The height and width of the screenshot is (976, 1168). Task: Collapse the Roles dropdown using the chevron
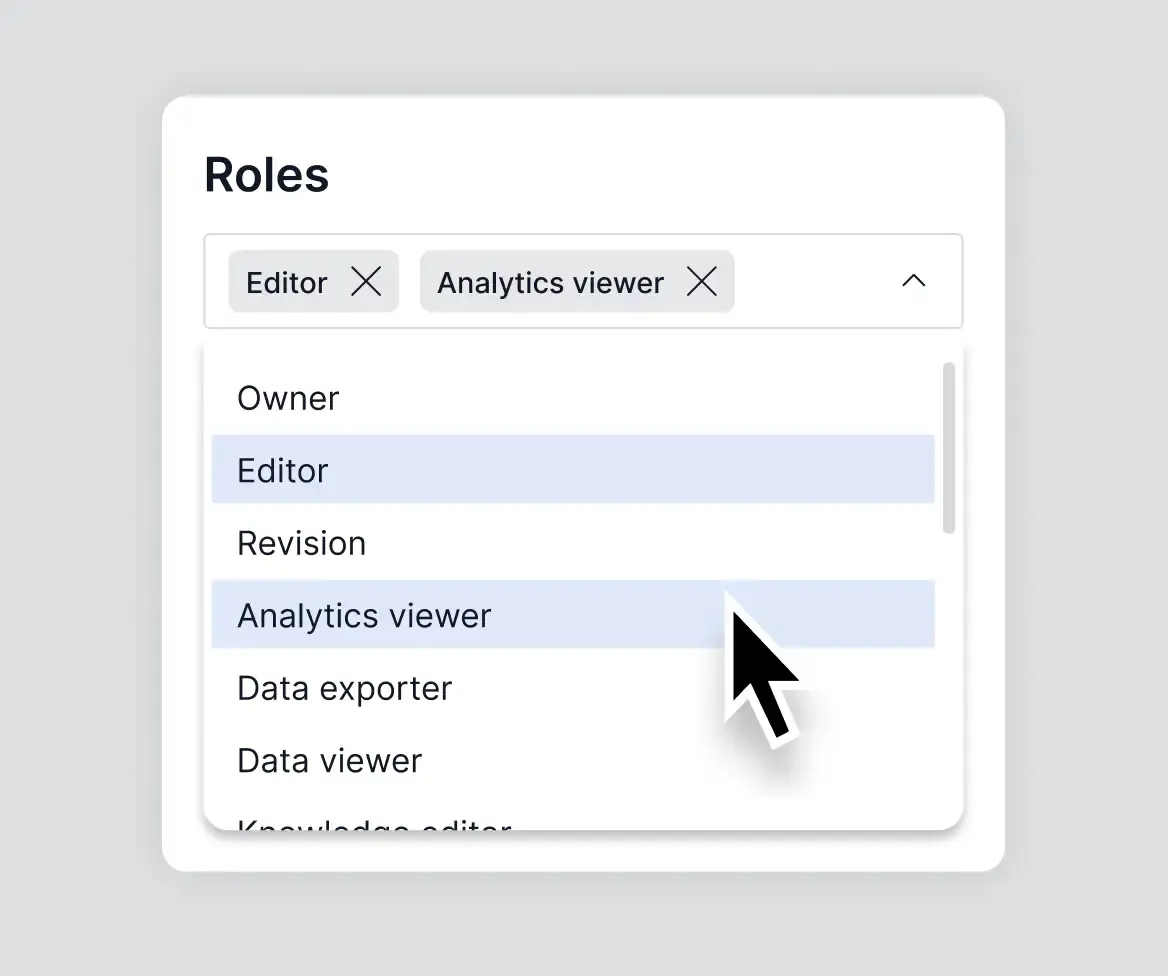coord(913,281)
